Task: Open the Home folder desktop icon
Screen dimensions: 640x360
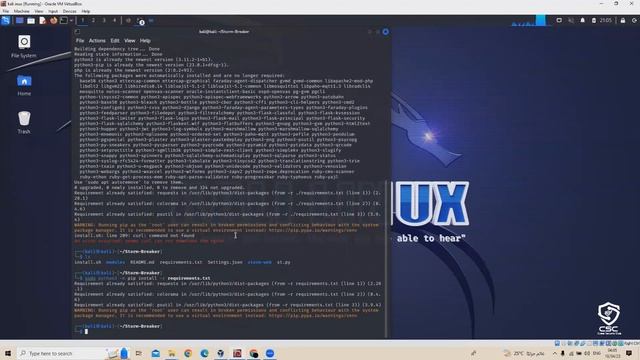Action: (x=24, y=85)
